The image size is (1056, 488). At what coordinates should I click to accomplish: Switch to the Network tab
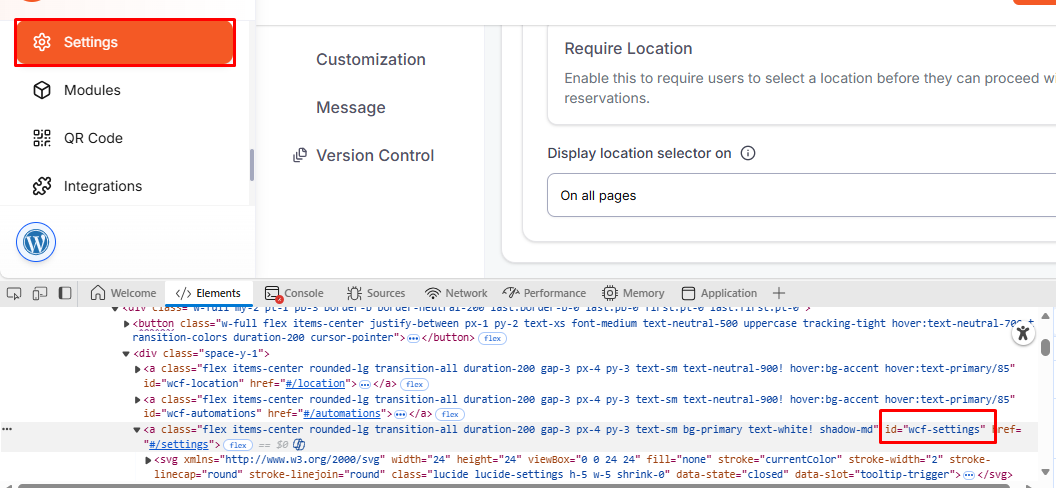click(456, 293)
